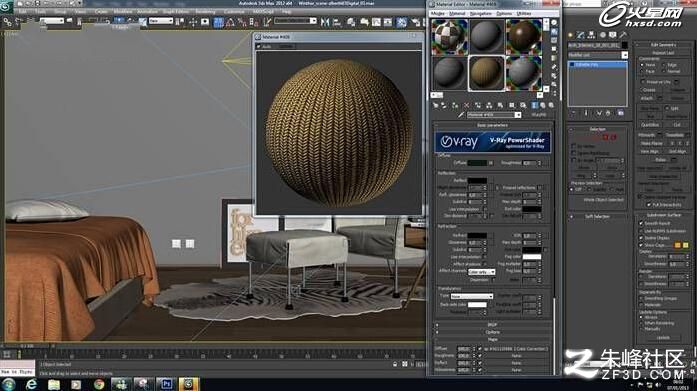697x391 pixels.
Task: Toggle the Diffuse map enable checkbox
Action: tap(480, 349)
